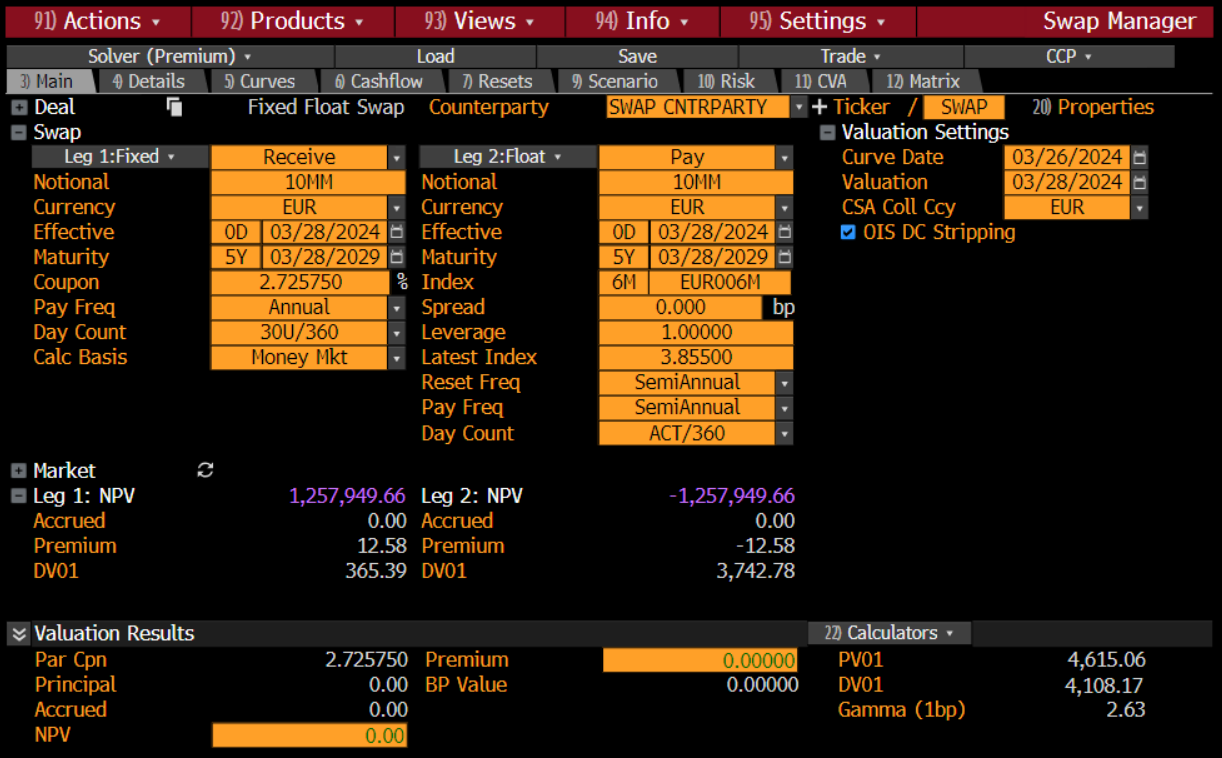The height and width of the screenshot is (758, 1222).
Task: Open calendar for Leg 2 Maturity date
Action: (x=785, y=257)
